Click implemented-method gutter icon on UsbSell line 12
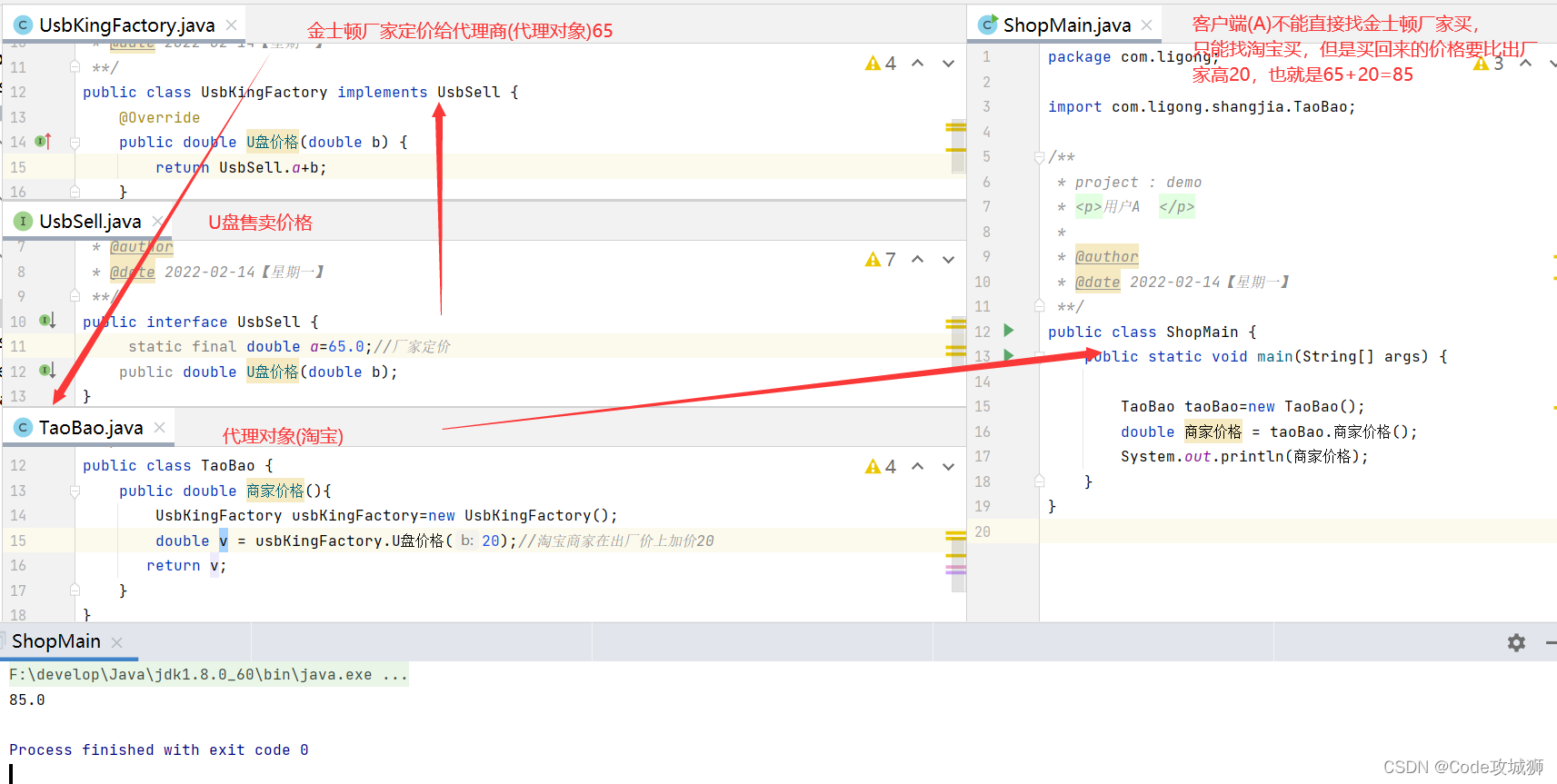This screenshot has height=784, width=1557. pos(47,371)
